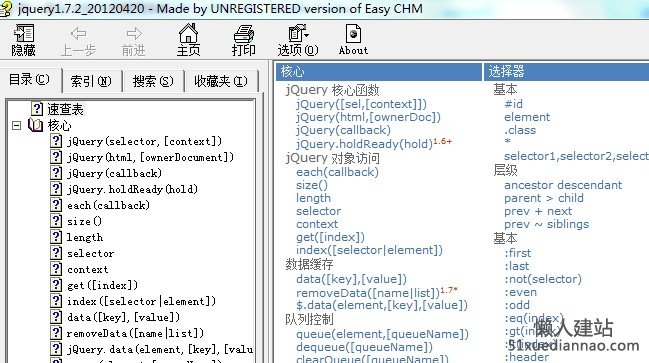649x363 pixels.
Task: Switch to the 目录(C) tab
Action: click(x=29, y=79)
